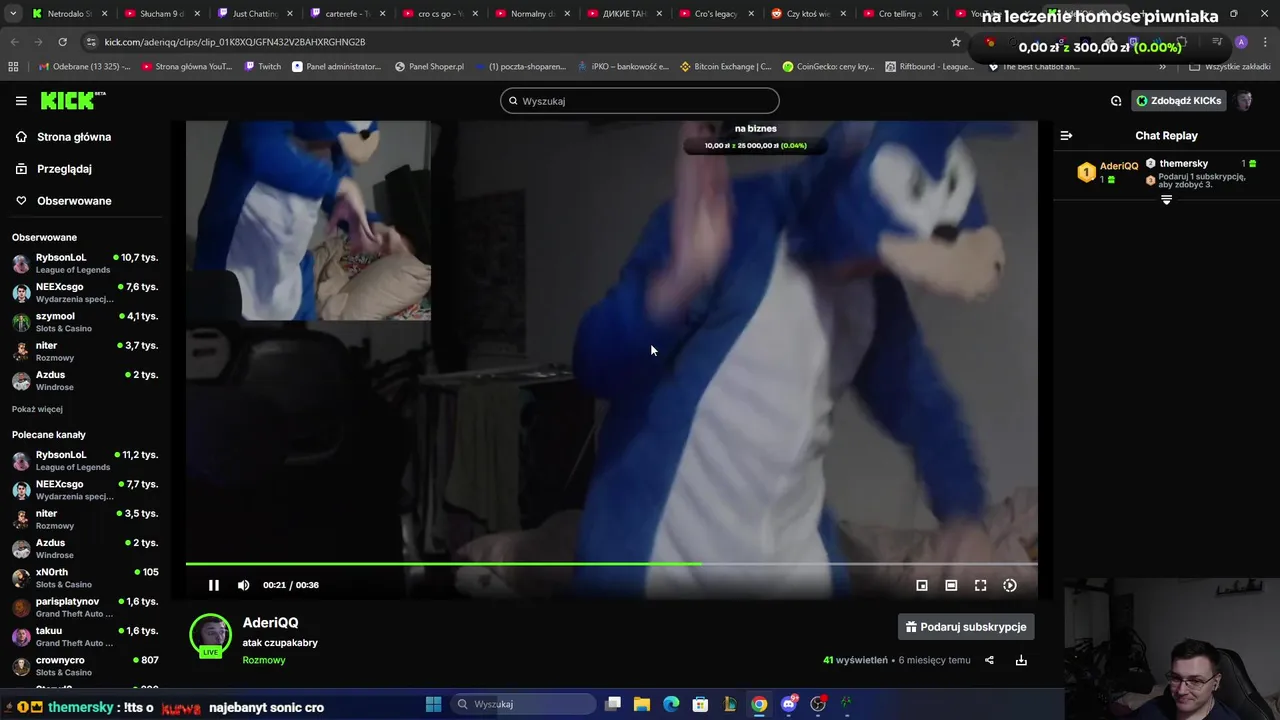Enter fullscreen video mode
The width and height of the screenshot is (1280, 720).
click(981, 585)
